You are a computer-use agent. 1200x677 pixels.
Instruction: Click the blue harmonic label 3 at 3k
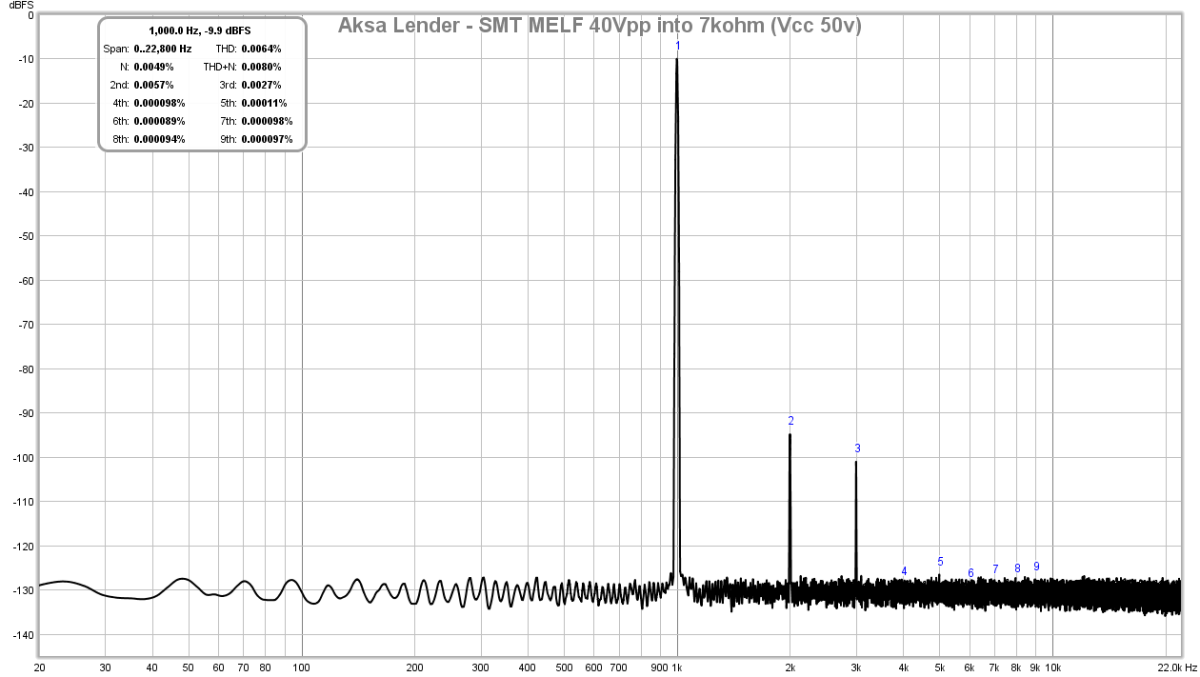tap(857, 449)
